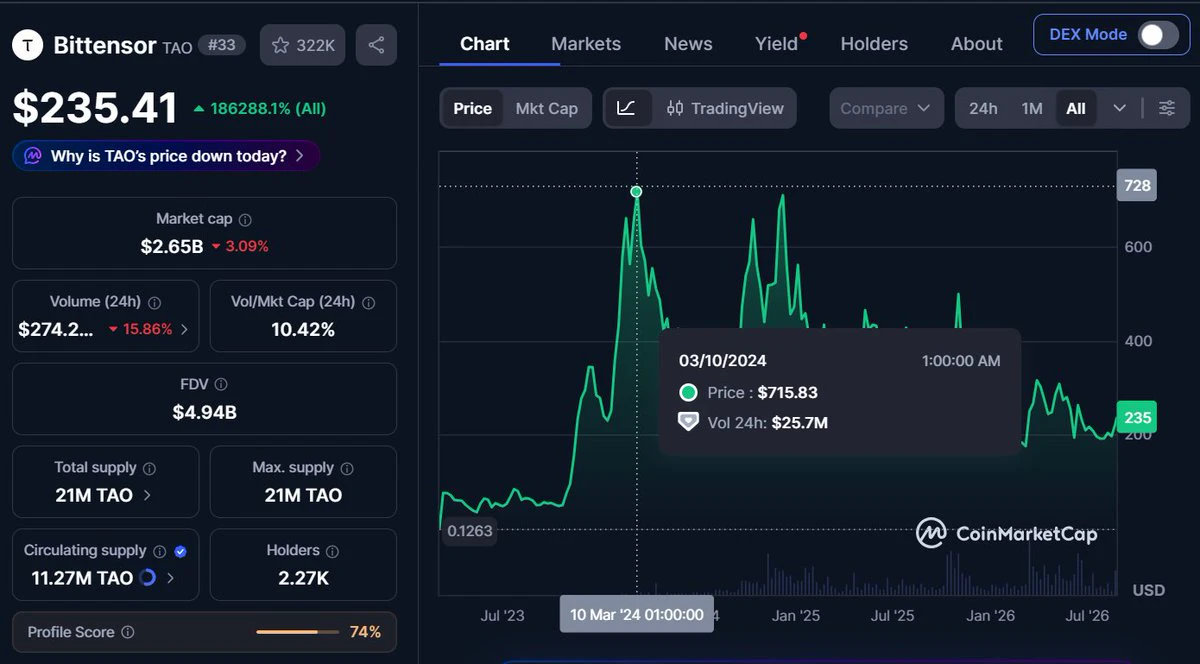This screenshot has width=1200, height=664.
Task: Click the Circulating supply info icon
Action: 158,551
